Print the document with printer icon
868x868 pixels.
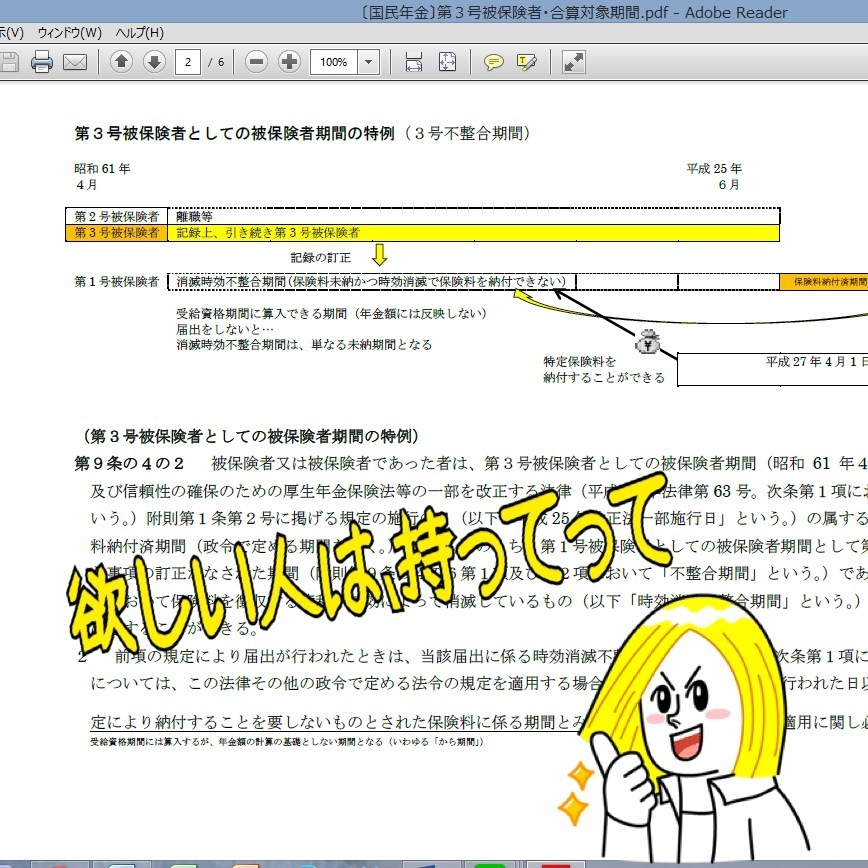point(42,61)
